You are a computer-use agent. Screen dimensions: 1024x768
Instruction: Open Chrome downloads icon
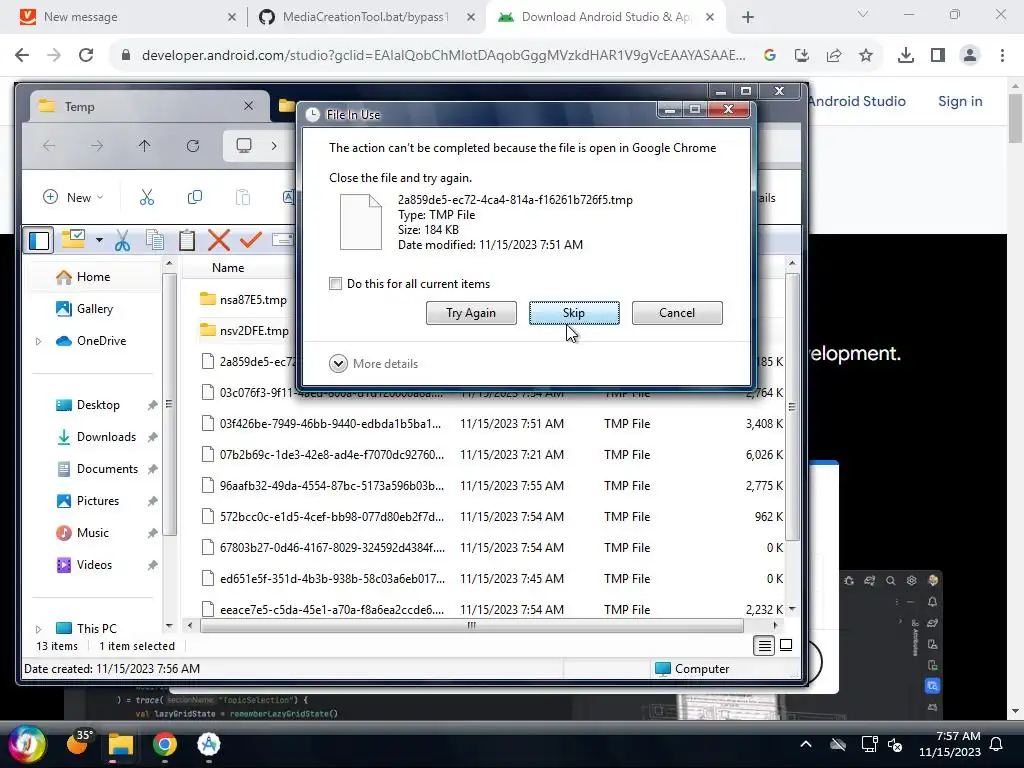(905, 56)
